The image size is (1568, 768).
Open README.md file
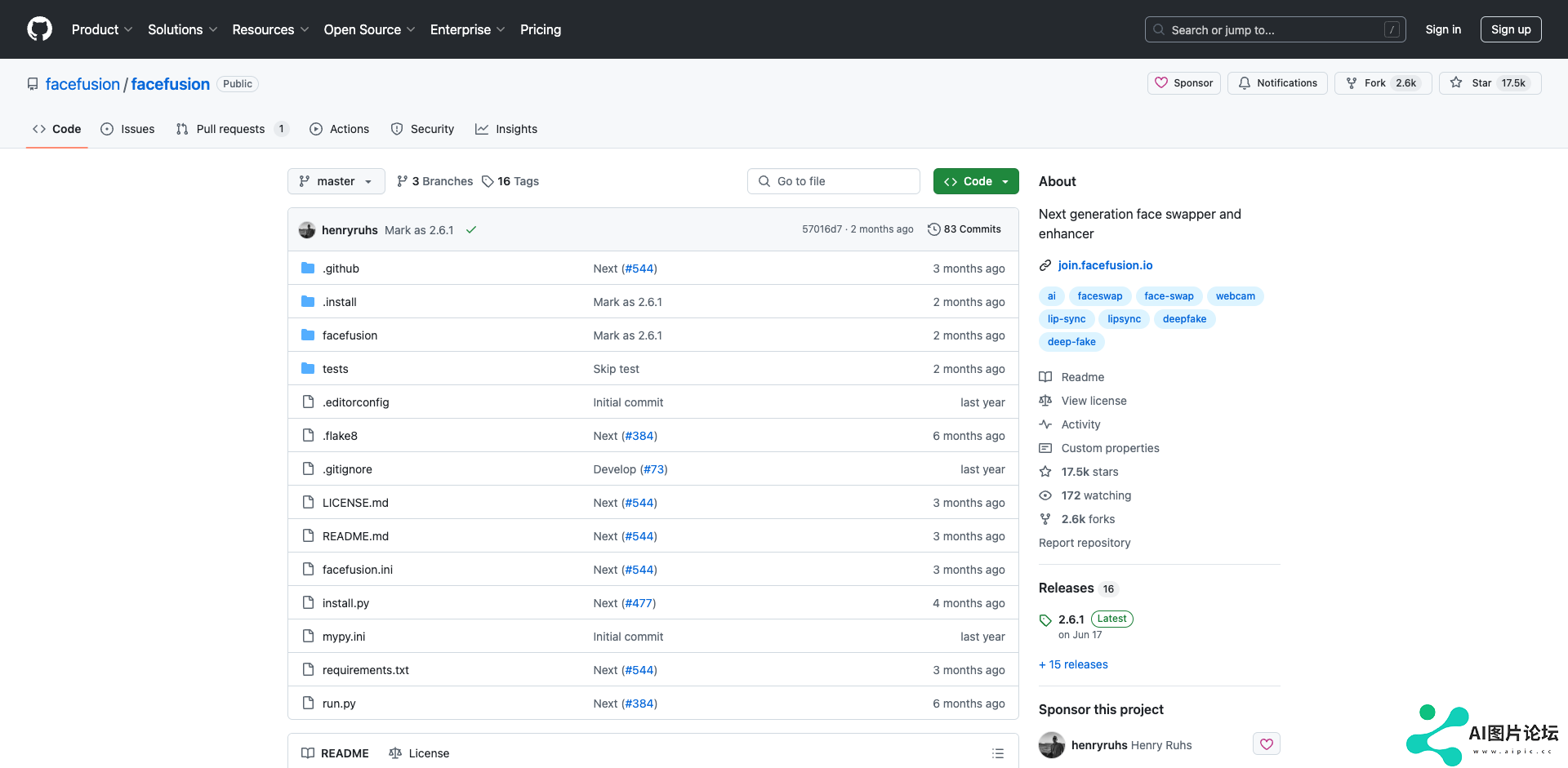355,536
